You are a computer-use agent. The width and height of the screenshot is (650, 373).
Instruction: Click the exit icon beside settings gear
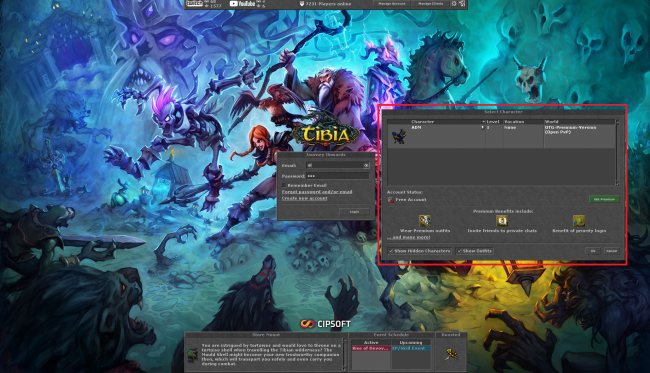tap(462, 3)
